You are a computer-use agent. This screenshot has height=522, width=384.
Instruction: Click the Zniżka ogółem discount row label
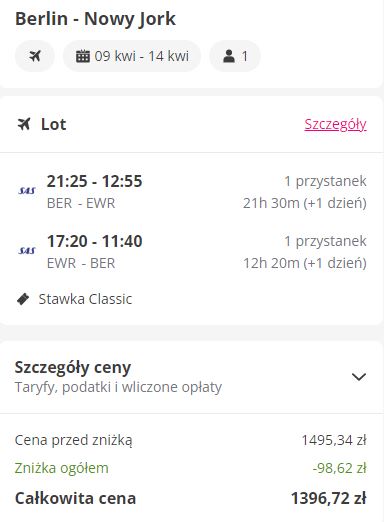click(x=62, y=468)
